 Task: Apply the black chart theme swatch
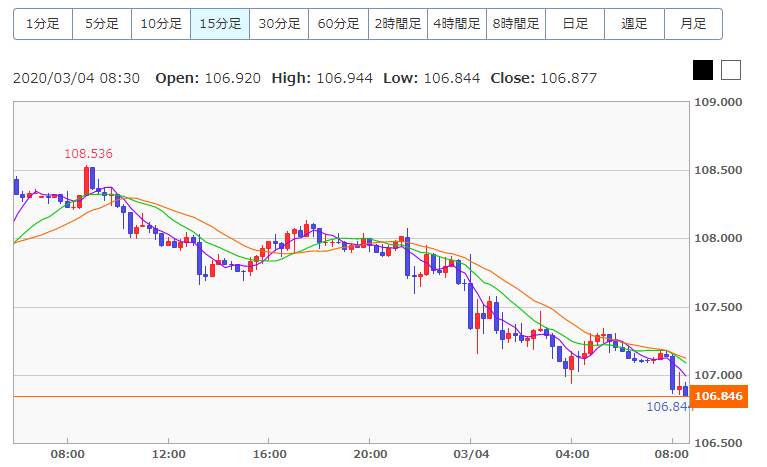(x=703, y=70)
